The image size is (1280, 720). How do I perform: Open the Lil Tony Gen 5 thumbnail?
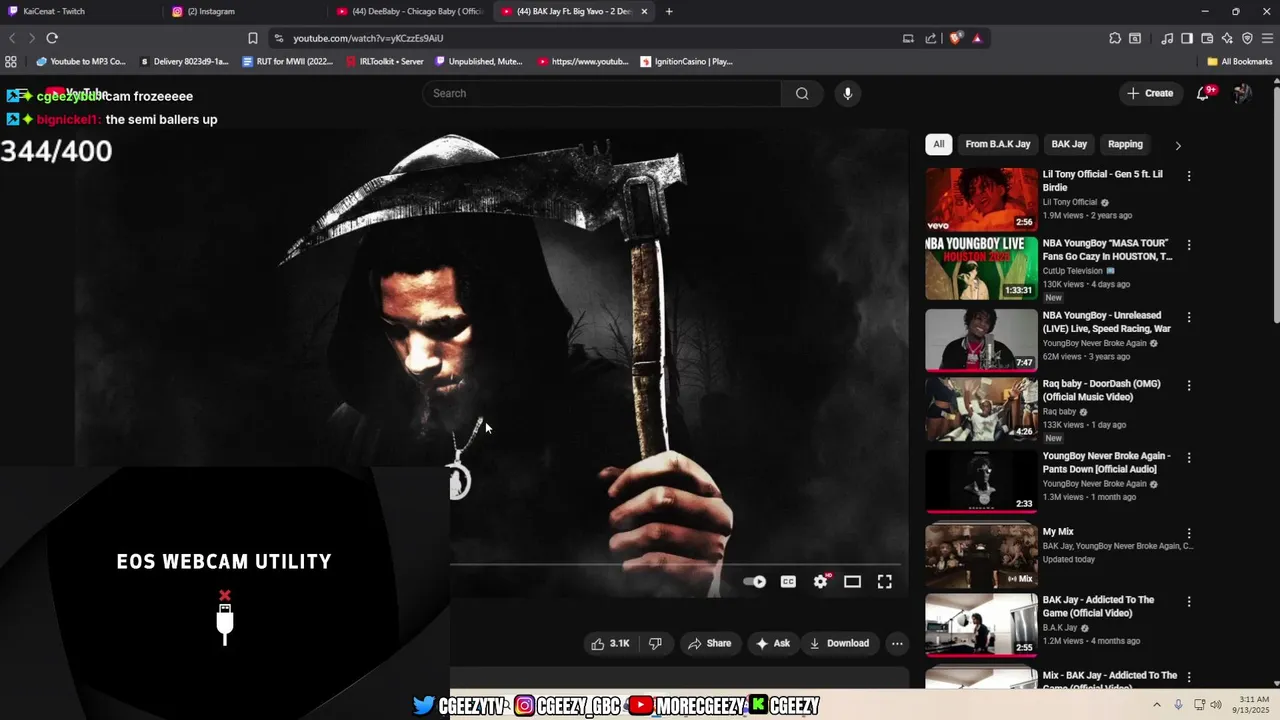click(x=981, y=199)
